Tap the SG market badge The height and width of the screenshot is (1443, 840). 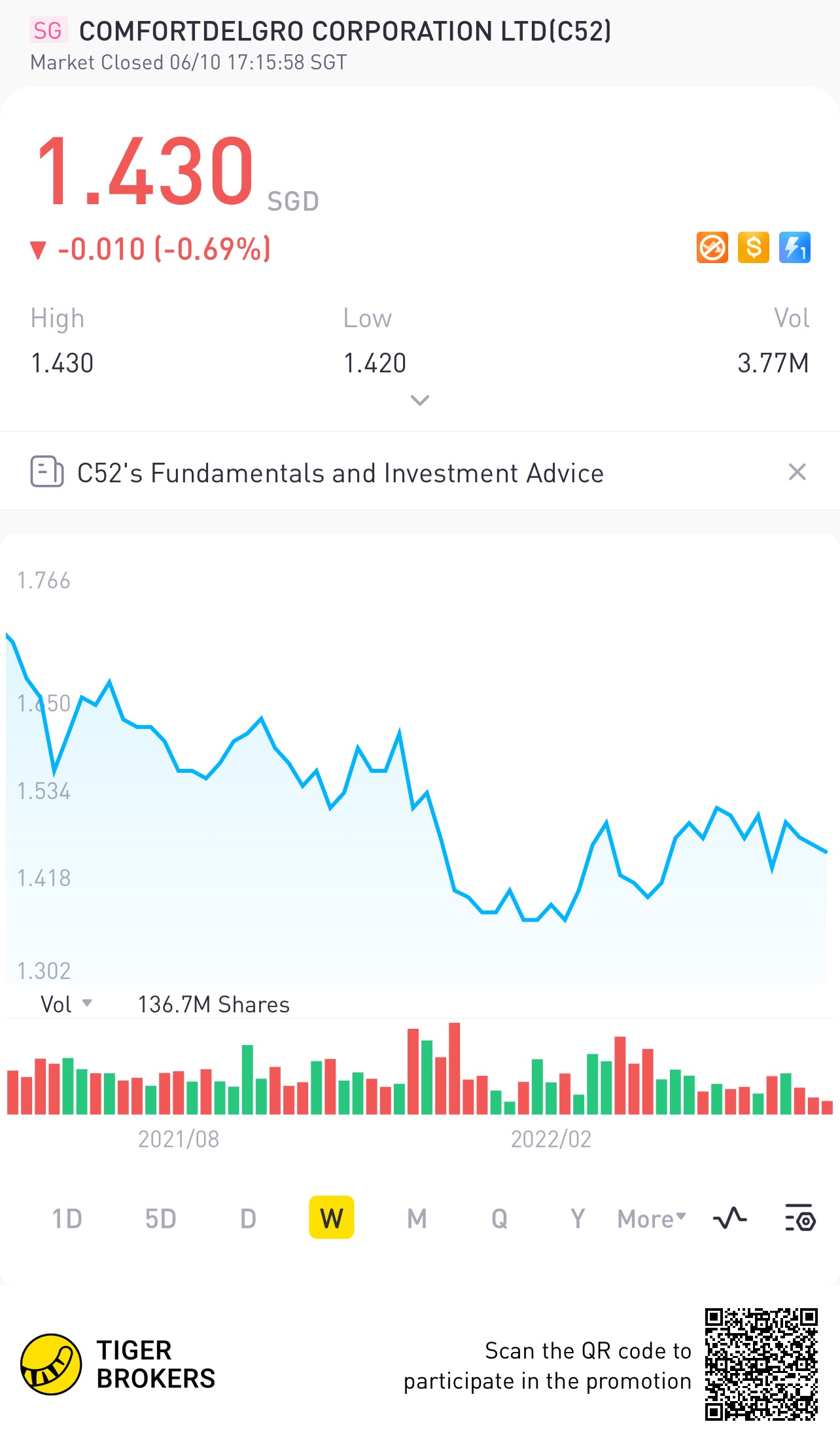48,31
